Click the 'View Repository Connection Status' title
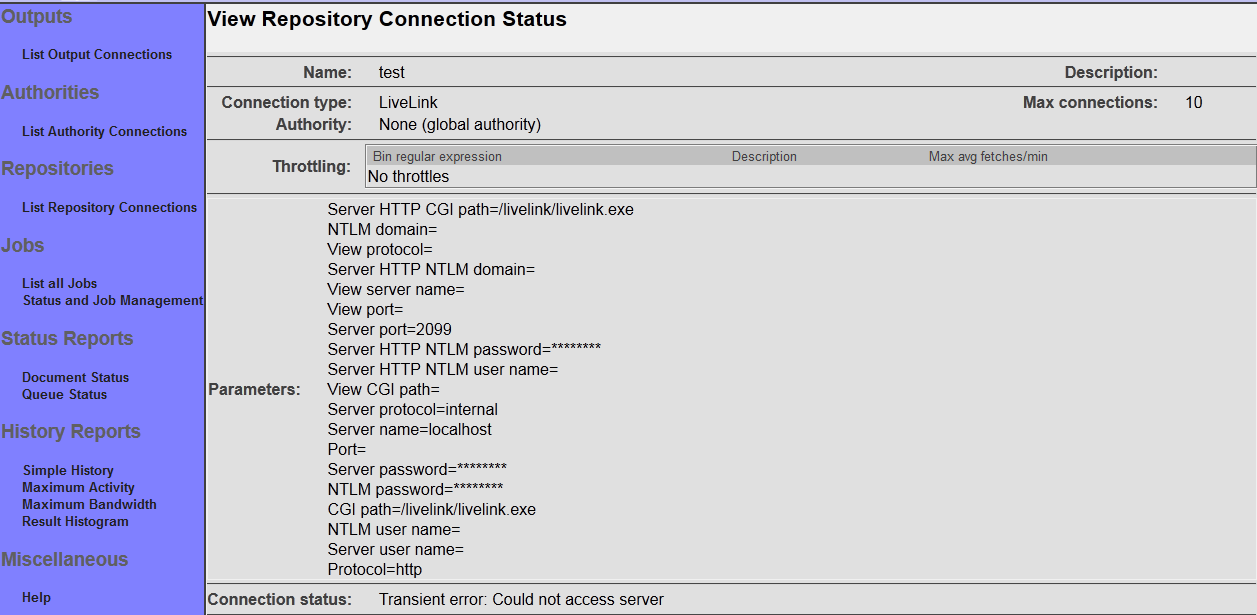1257x615 pixels. (x=387, y=20)
